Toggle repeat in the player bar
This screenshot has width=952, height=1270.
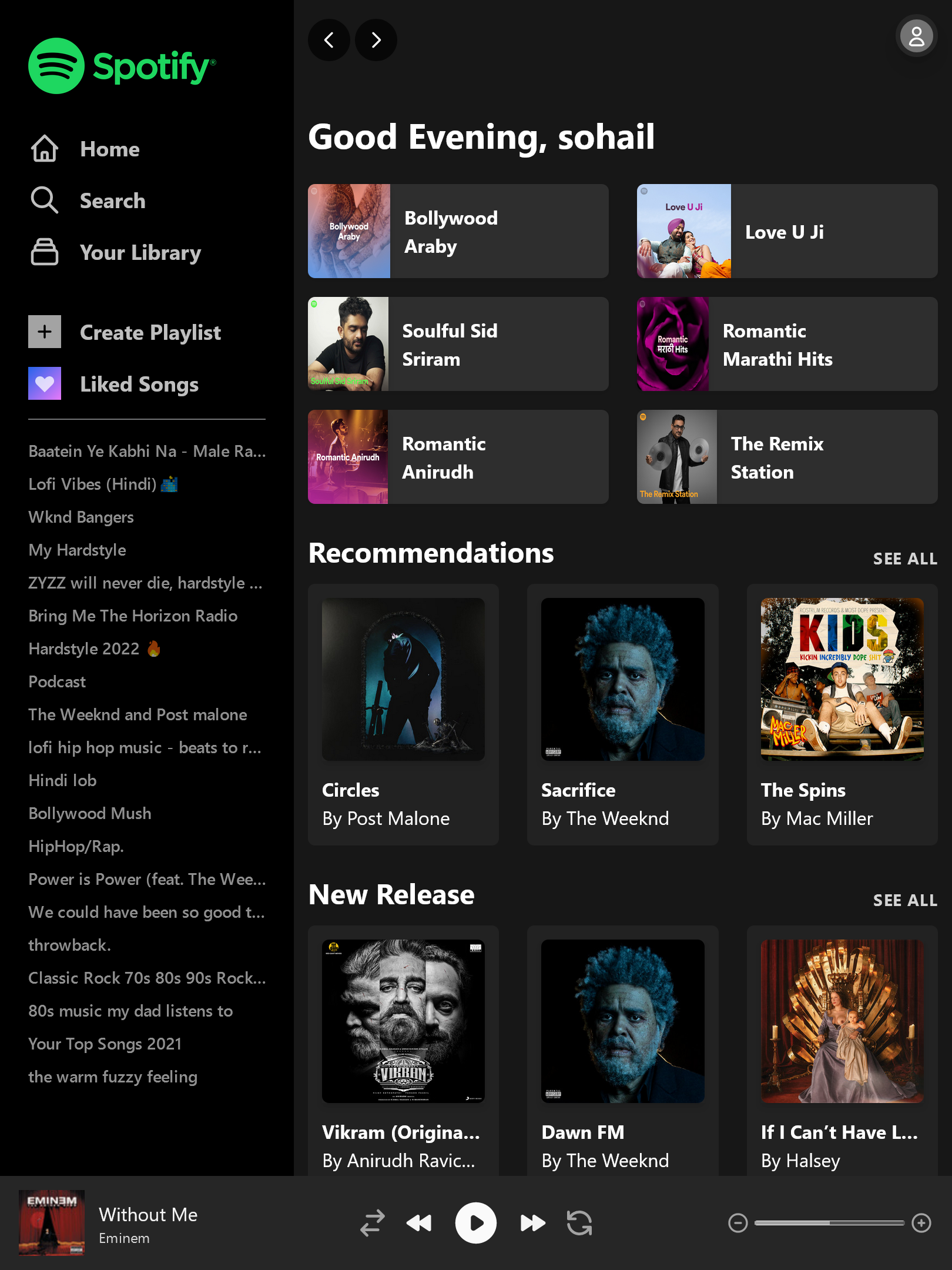[579, 1223]
